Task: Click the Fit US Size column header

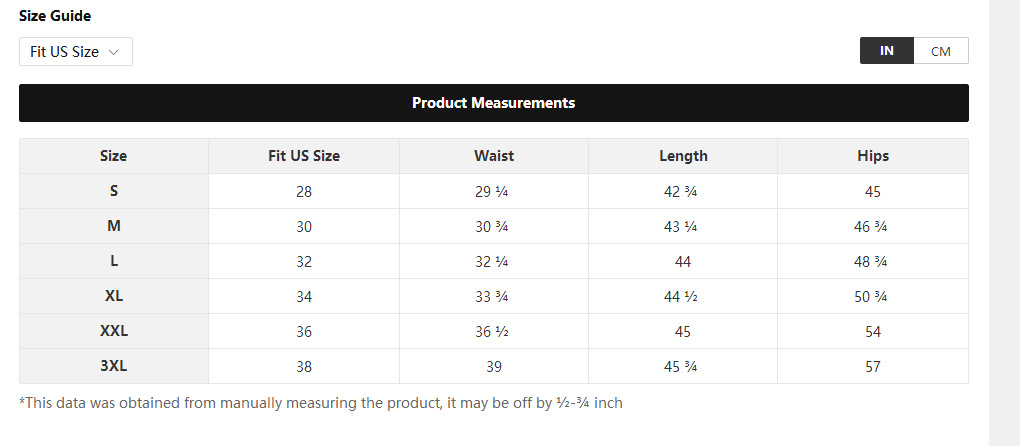Action: [304, 156]
